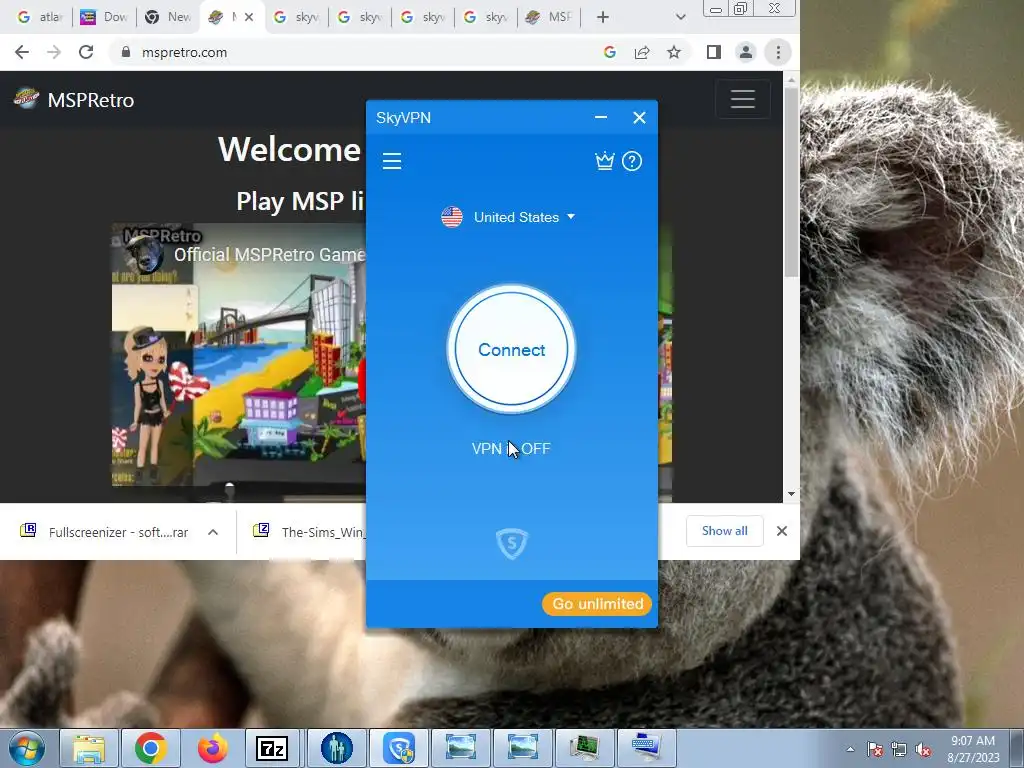Screen dimensions: 1024x768
Task: Open the SkyVPN hamburger menu
Action: pos(392,161)
